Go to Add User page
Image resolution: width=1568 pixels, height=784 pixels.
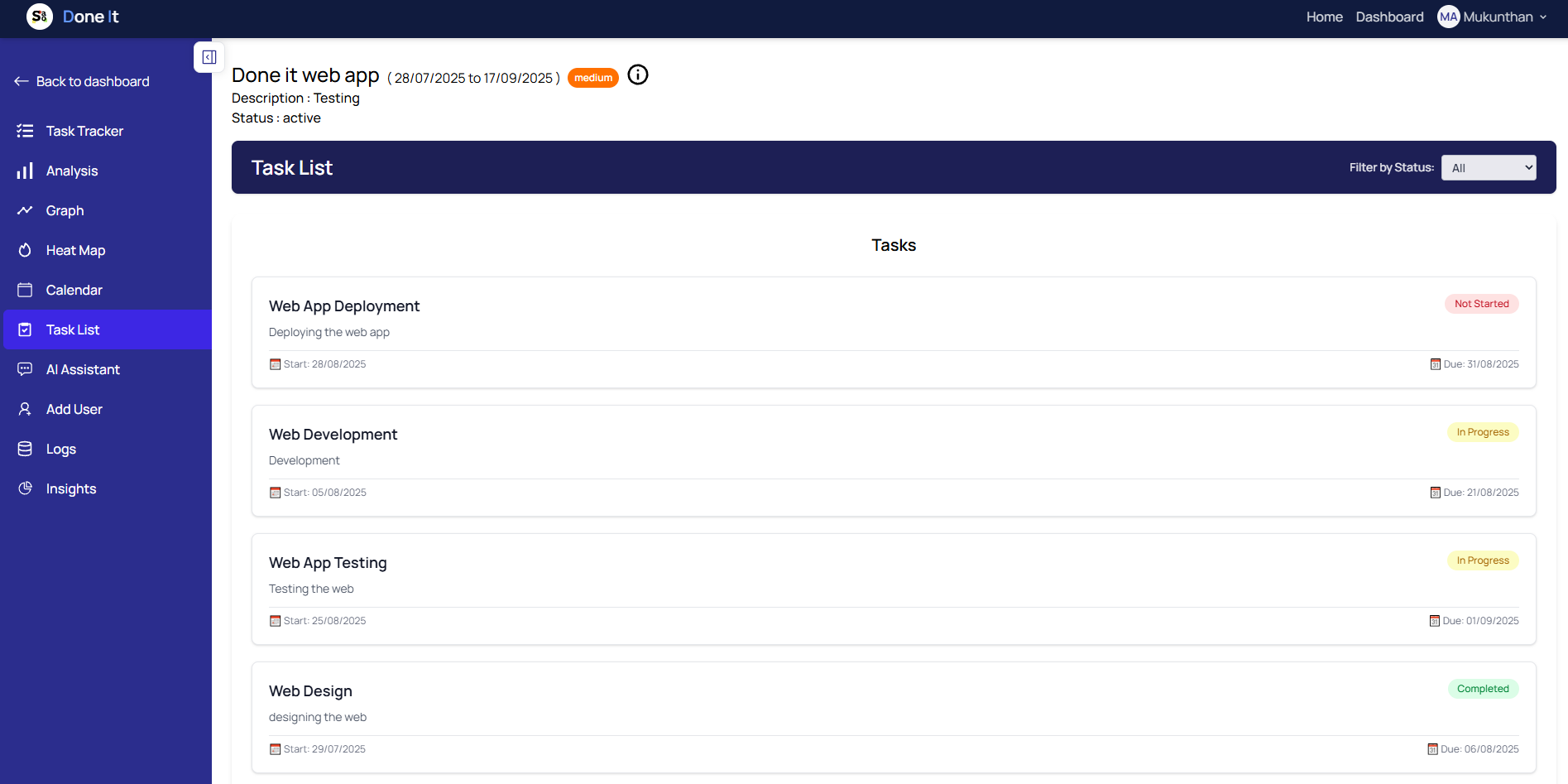[x=108, y=409]
